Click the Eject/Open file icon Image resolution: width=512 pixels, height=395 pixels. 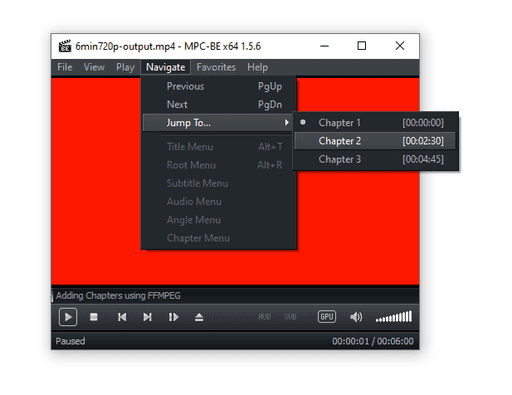tap(199, 317)
